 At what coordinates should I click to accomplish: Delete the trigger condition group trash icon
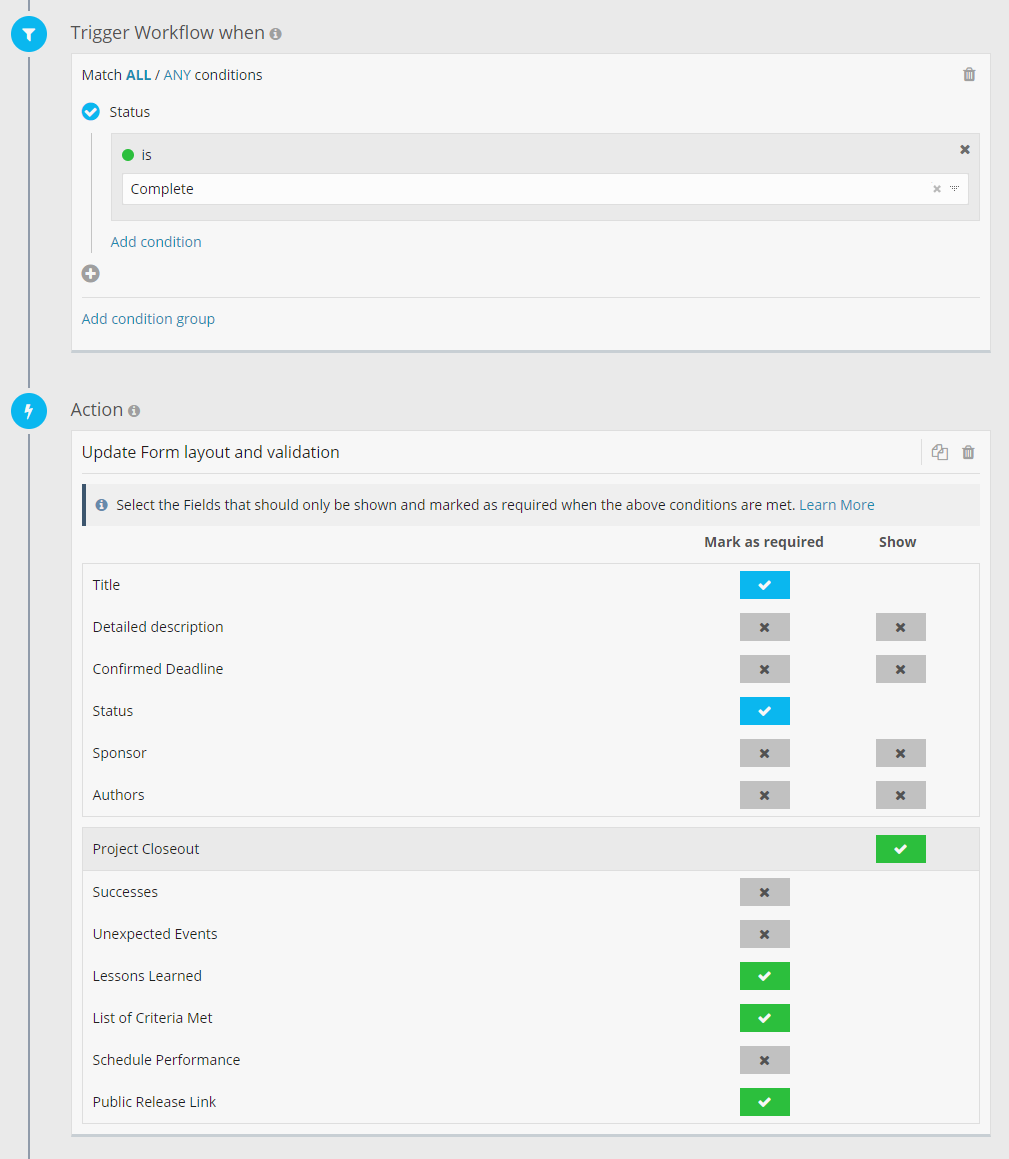point(968,75)
